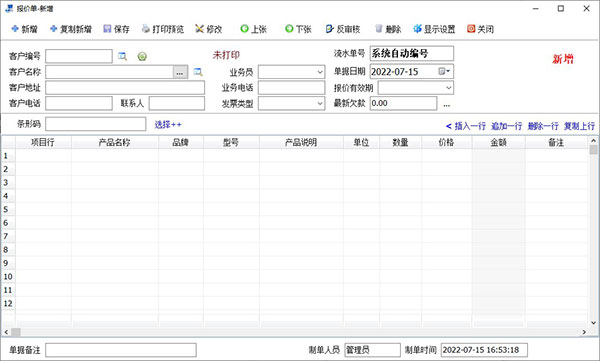Click the 客户地址 input field

pos(125,88)
